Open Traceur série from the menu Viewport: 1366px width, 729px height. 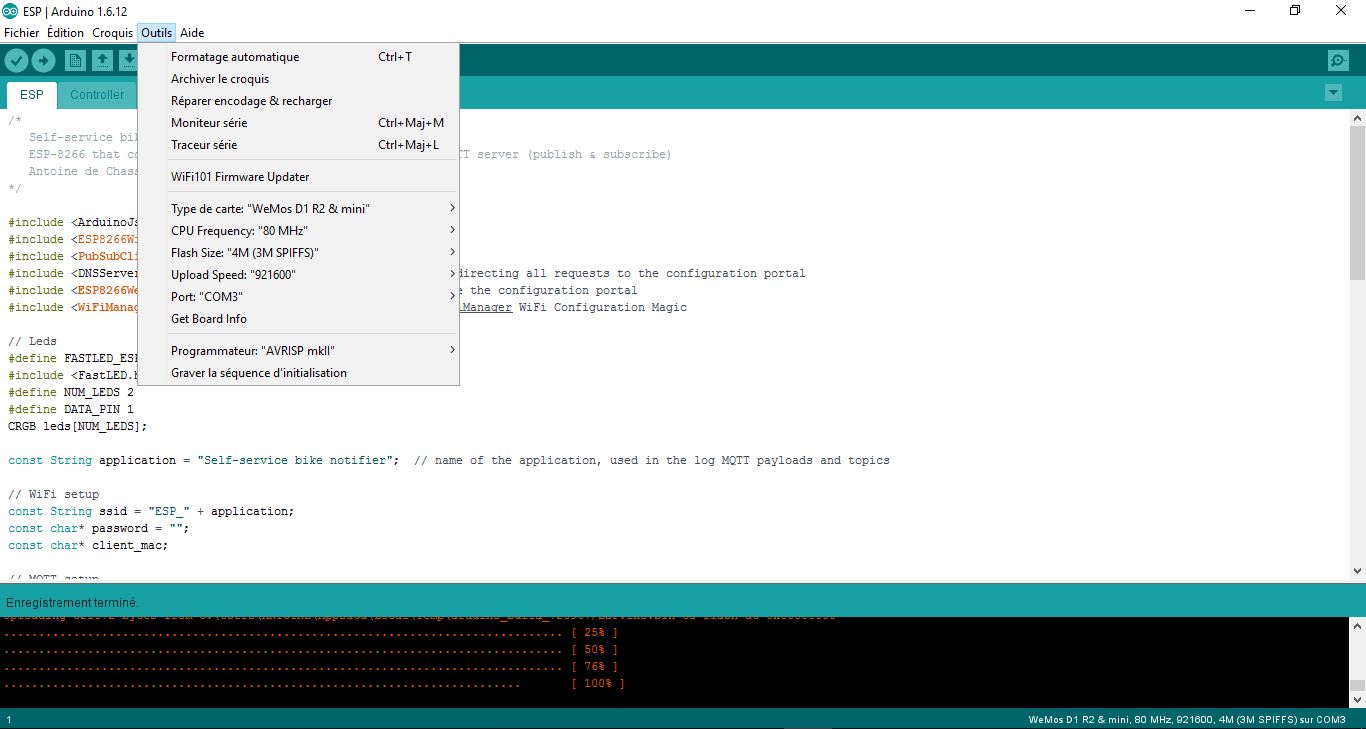click(298, 145)
